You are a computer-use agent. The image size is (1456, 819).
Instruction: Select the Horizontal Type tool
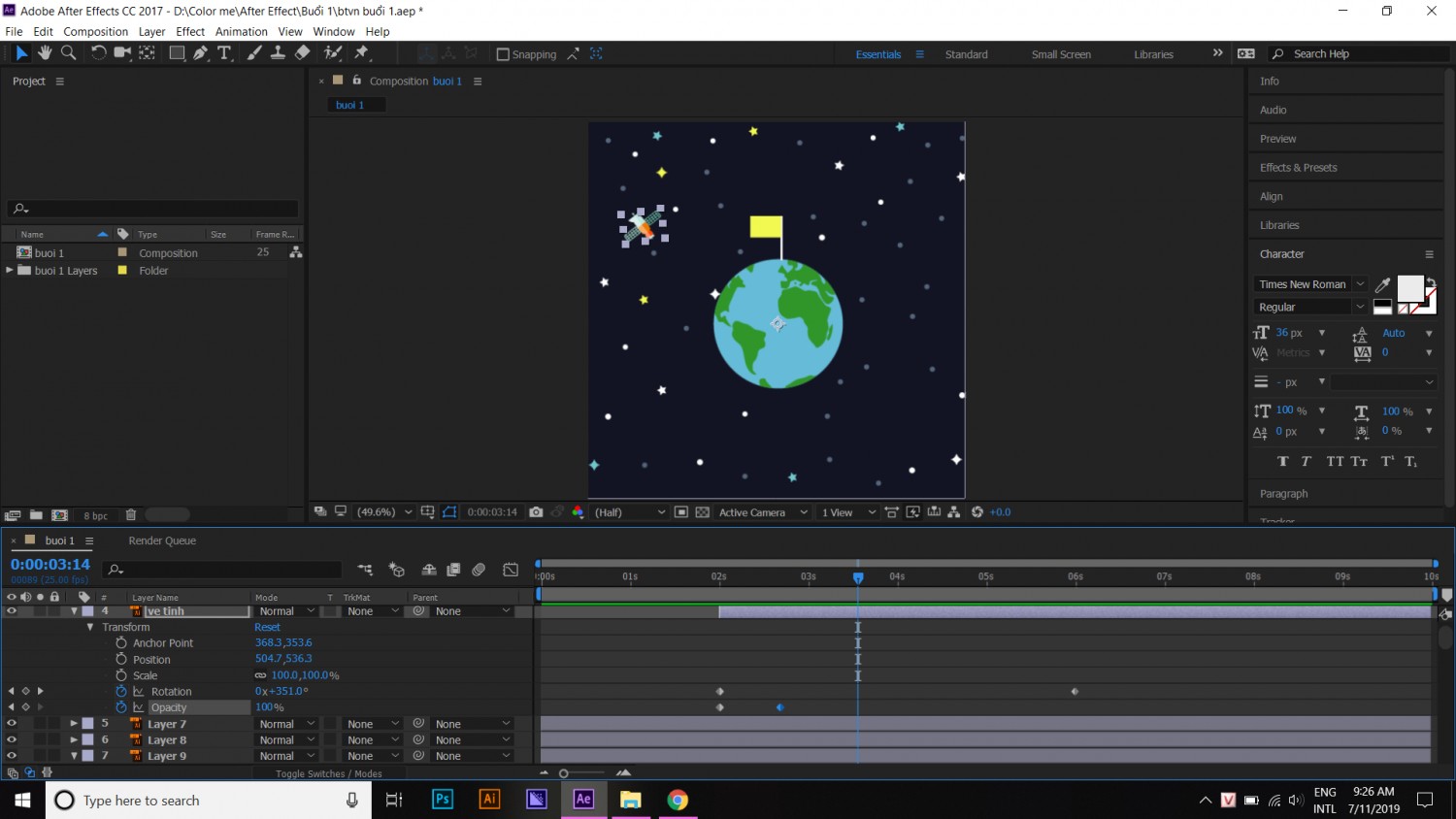click(224, 53)
